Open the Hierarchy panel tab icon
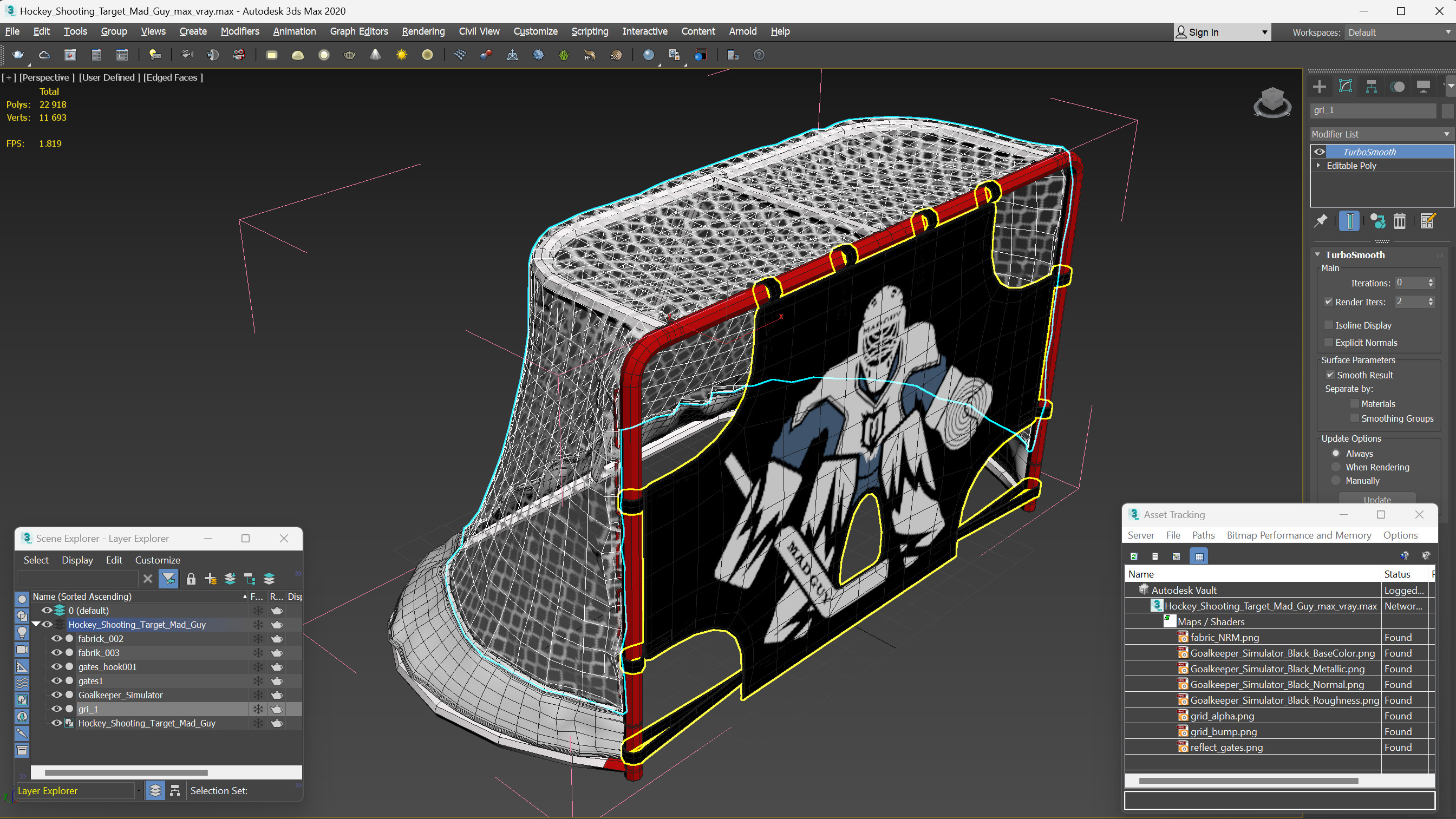This screenshot has width=1456, height=819. click(x=1371, y=87)
